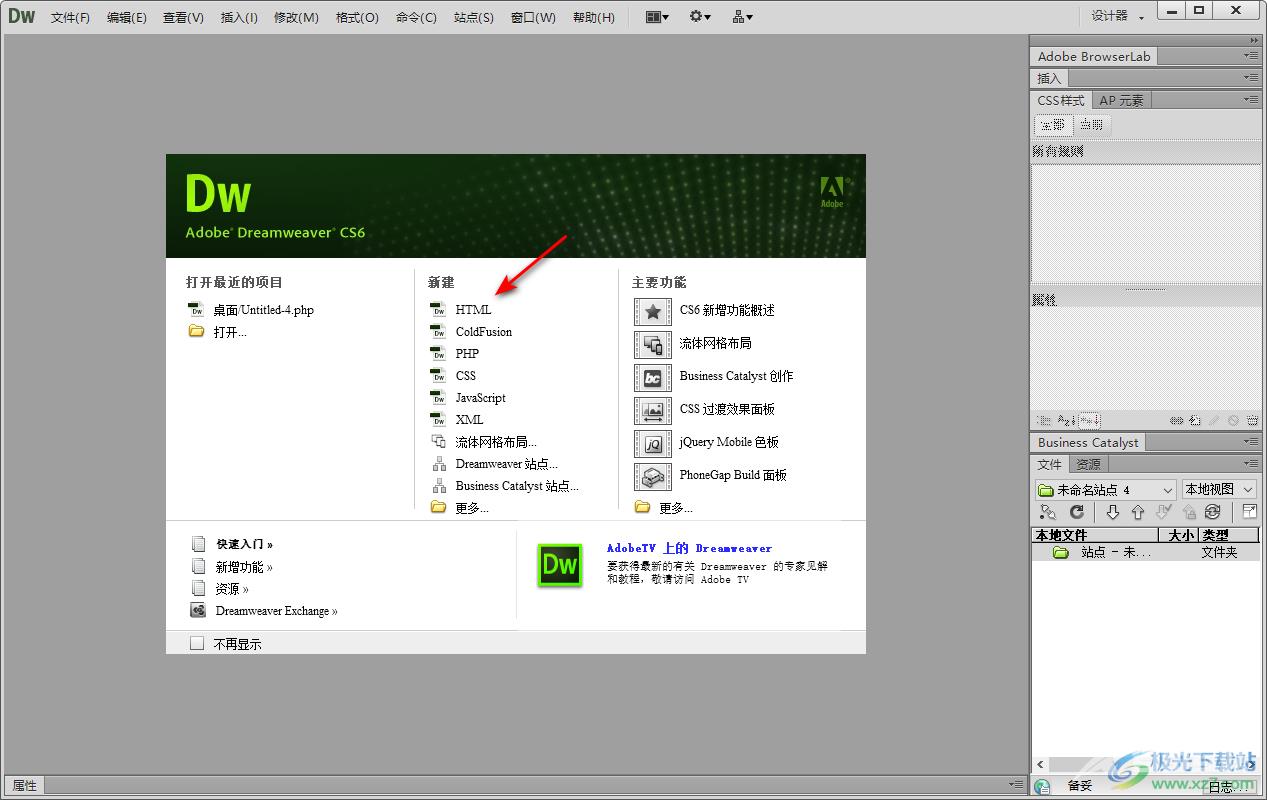Show list view A-Z in CSS properties
The image size is (1267, 800).
pos(1066,421)
